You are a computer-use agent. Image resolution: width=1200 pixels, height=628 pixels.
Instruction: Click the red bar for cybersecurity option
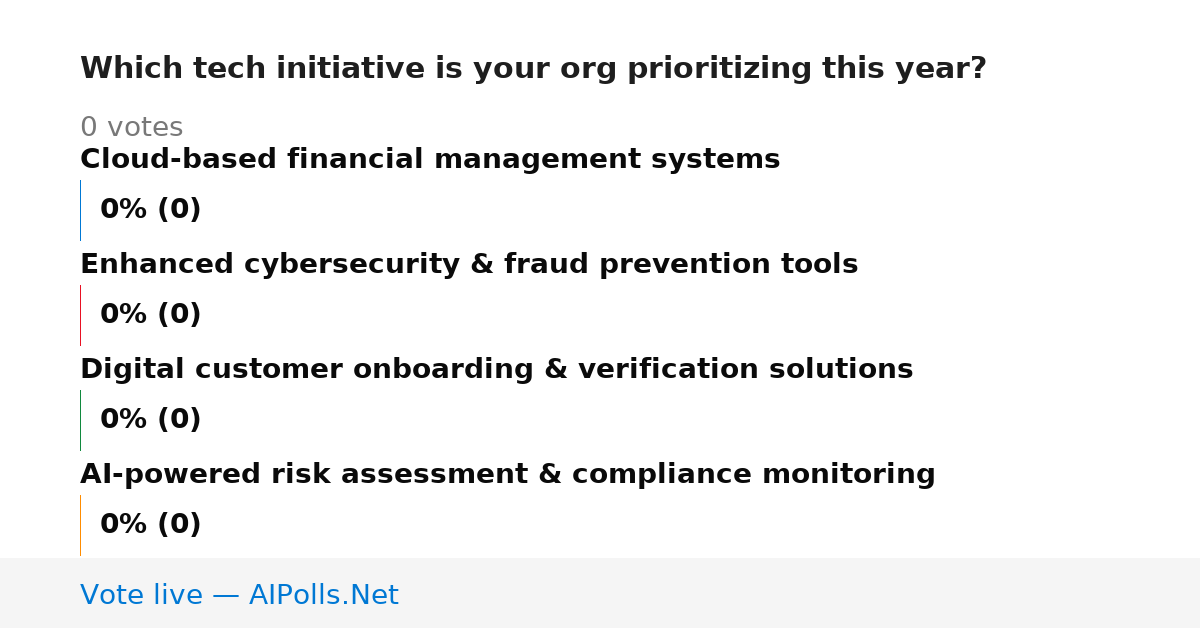80,315
